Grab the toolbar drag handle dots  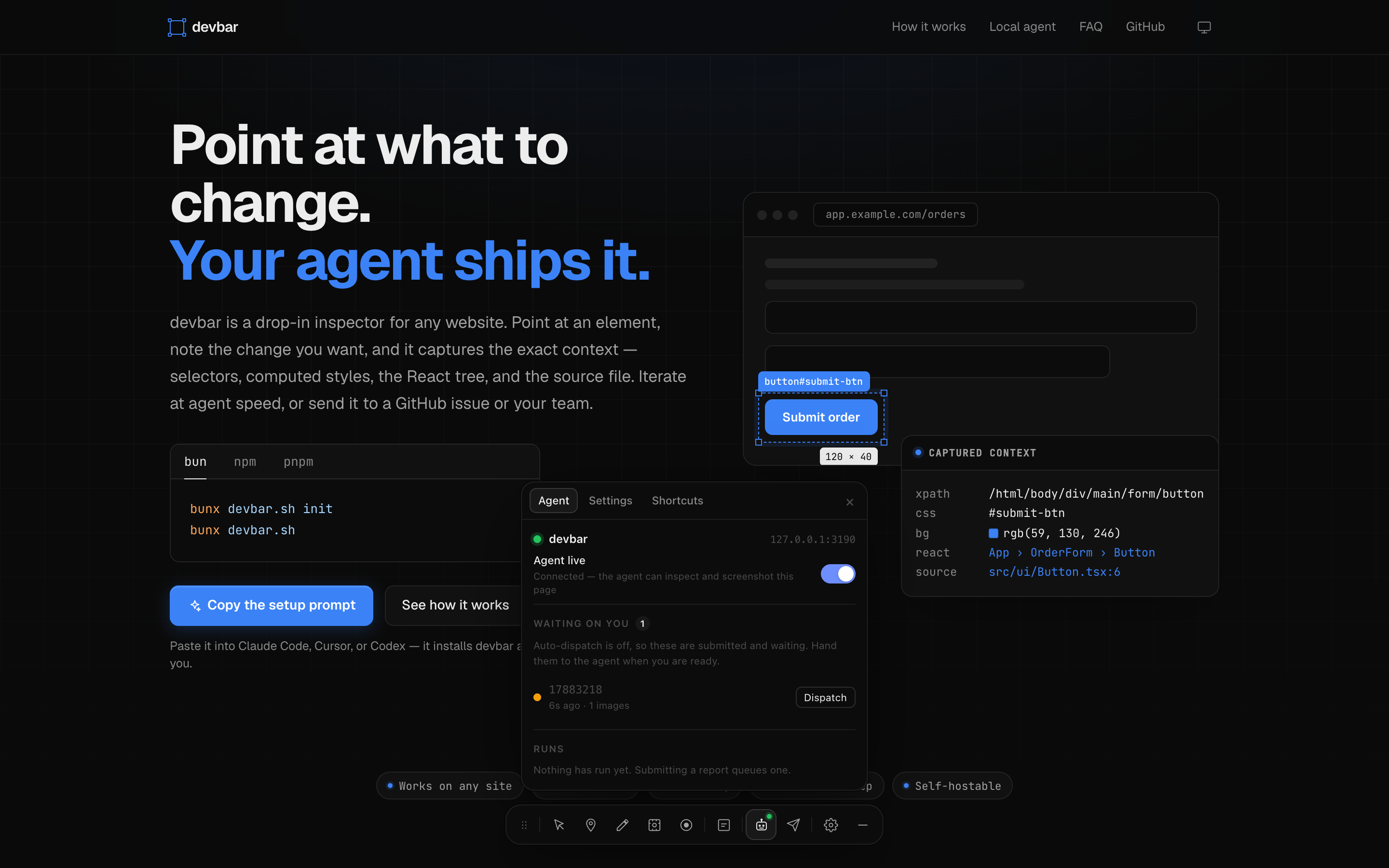523,825
